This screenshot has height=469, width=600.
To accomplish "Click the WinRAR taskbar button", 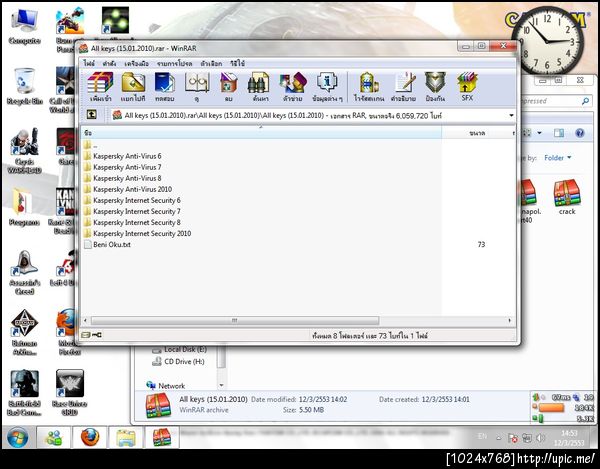I will (x=162, y=437).
